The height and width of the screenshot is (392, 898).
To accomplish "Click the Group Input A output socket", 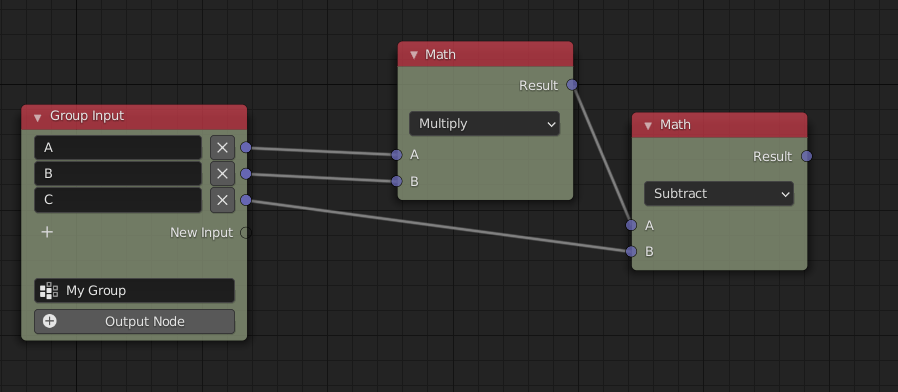I will (246, 147).
